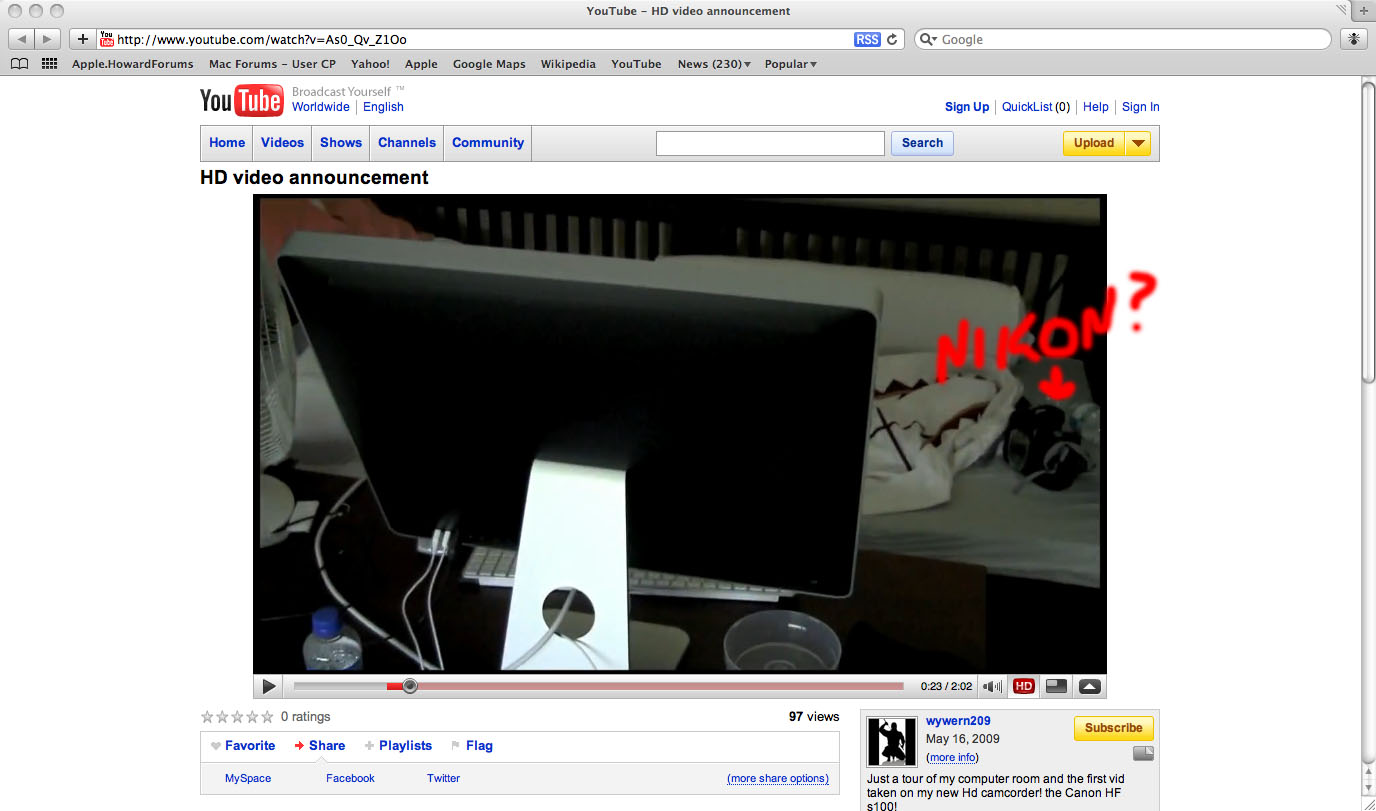Screen dimensions: 1376x811
Task: Rate the video with five stars
Action: pyautogui.click(x=267, y=717)
